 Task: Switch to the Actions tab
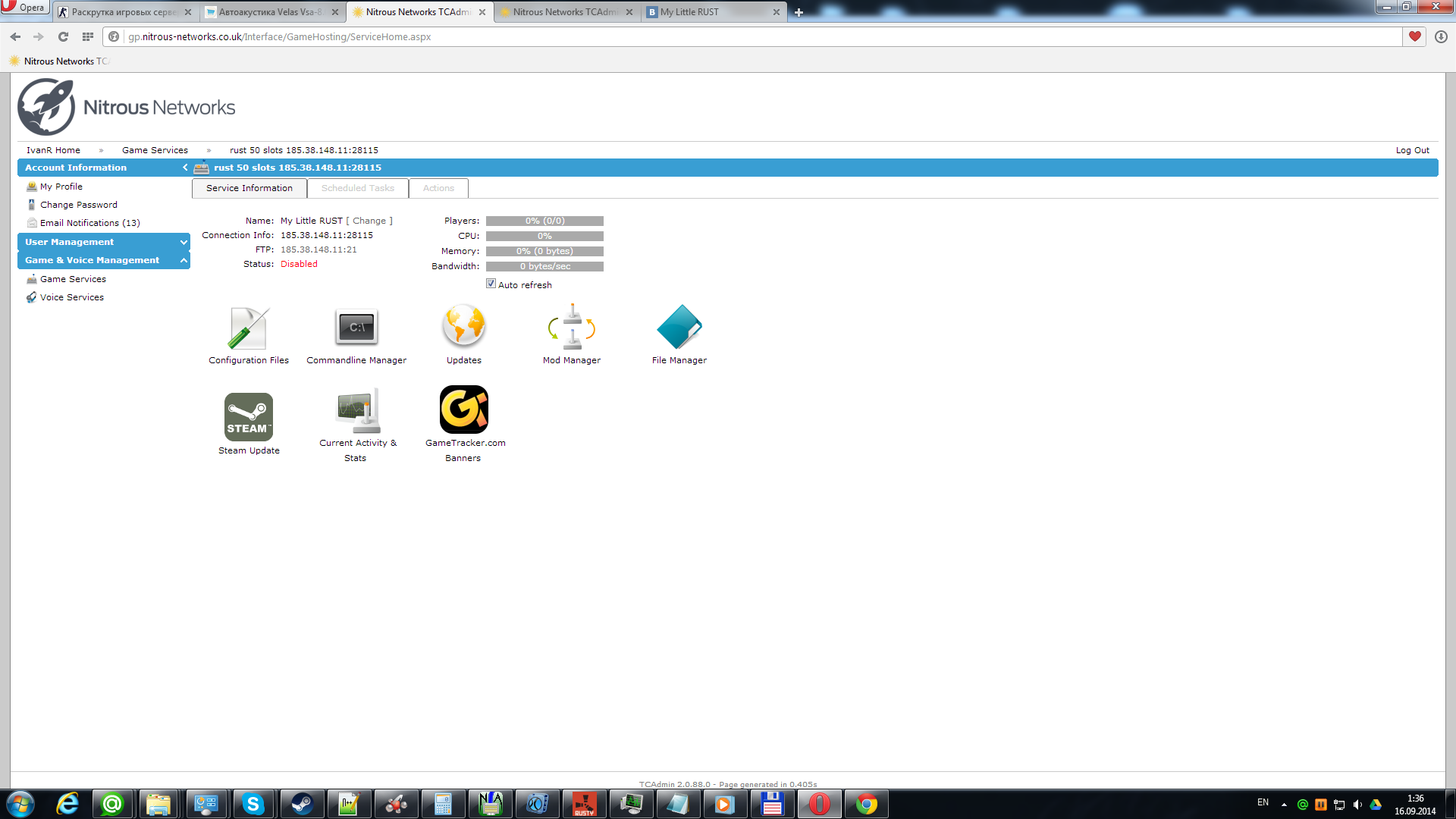(x=438, y=188)
